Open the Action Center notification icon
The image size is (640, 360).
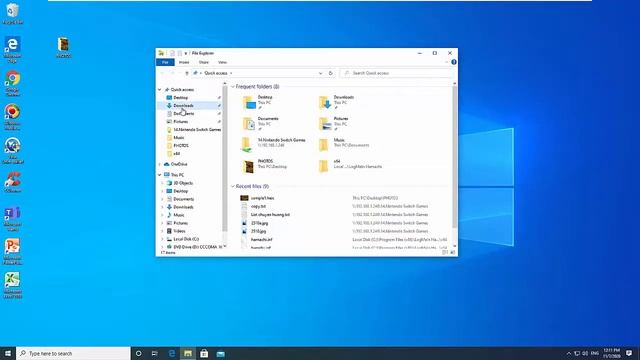[629, 353]
